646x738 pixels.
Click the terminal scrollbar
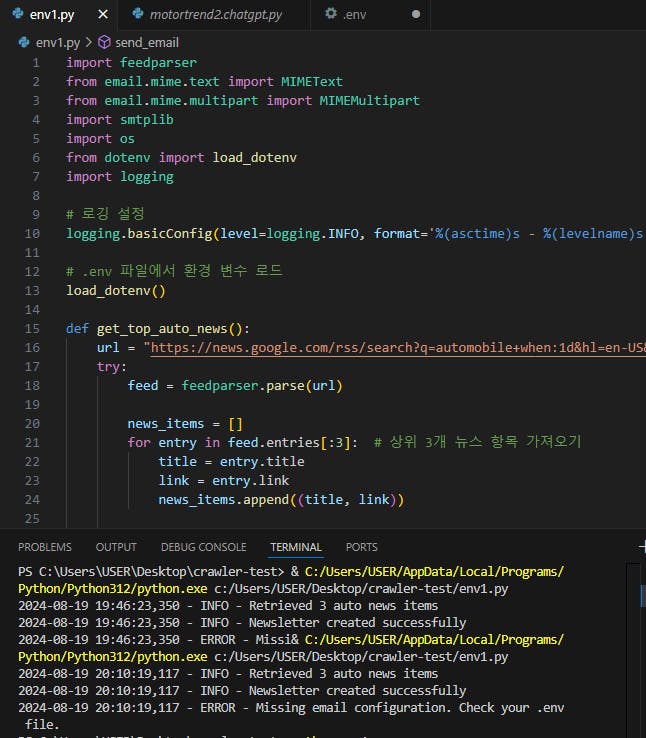642,594
